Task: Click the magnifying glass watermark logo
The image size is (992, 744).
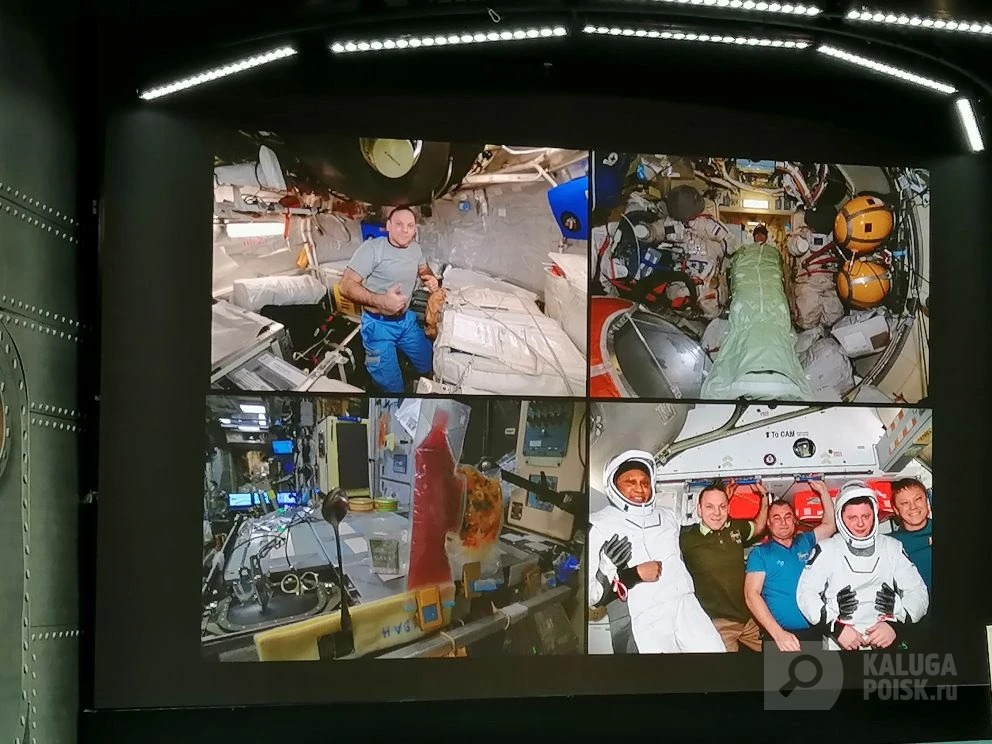Action: click(802, 676)
